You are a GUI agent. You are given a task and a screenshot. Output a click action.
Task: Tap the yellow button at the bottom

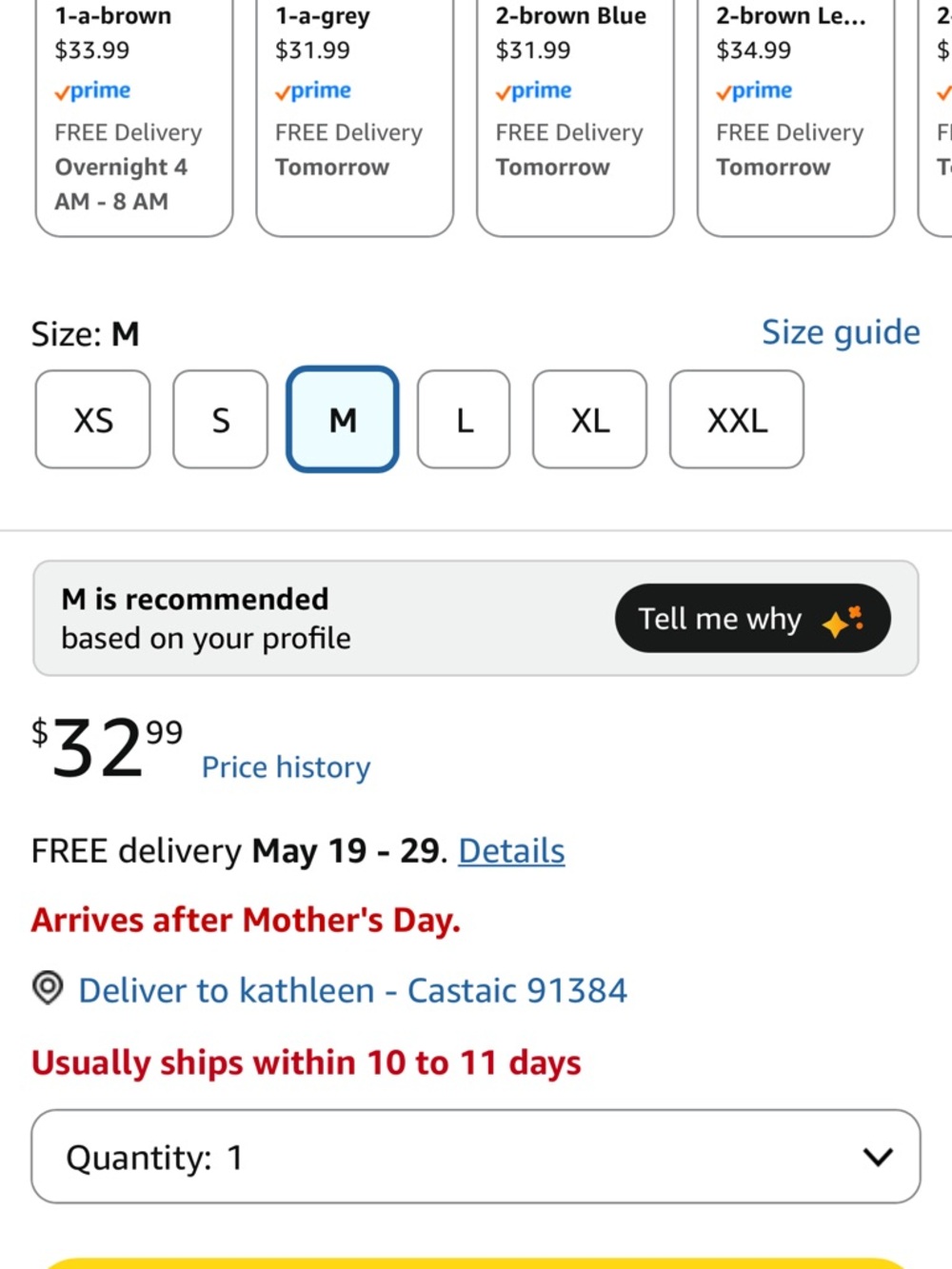click(x=476, y=1262)
